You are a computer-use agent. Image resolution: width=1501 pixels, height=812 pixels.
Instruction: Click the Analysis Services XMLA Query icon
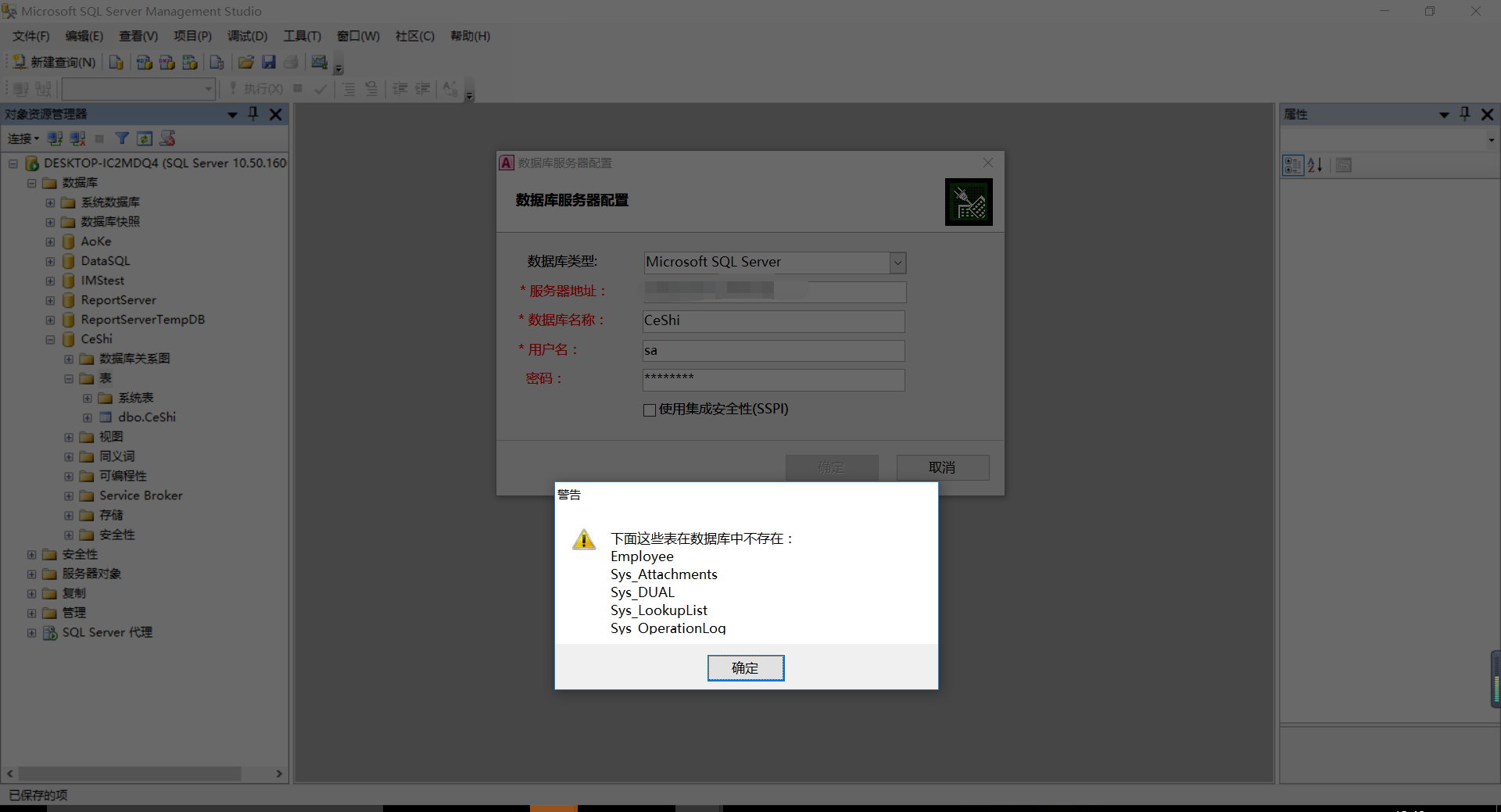pyautogui.click(x=189, y=63)
